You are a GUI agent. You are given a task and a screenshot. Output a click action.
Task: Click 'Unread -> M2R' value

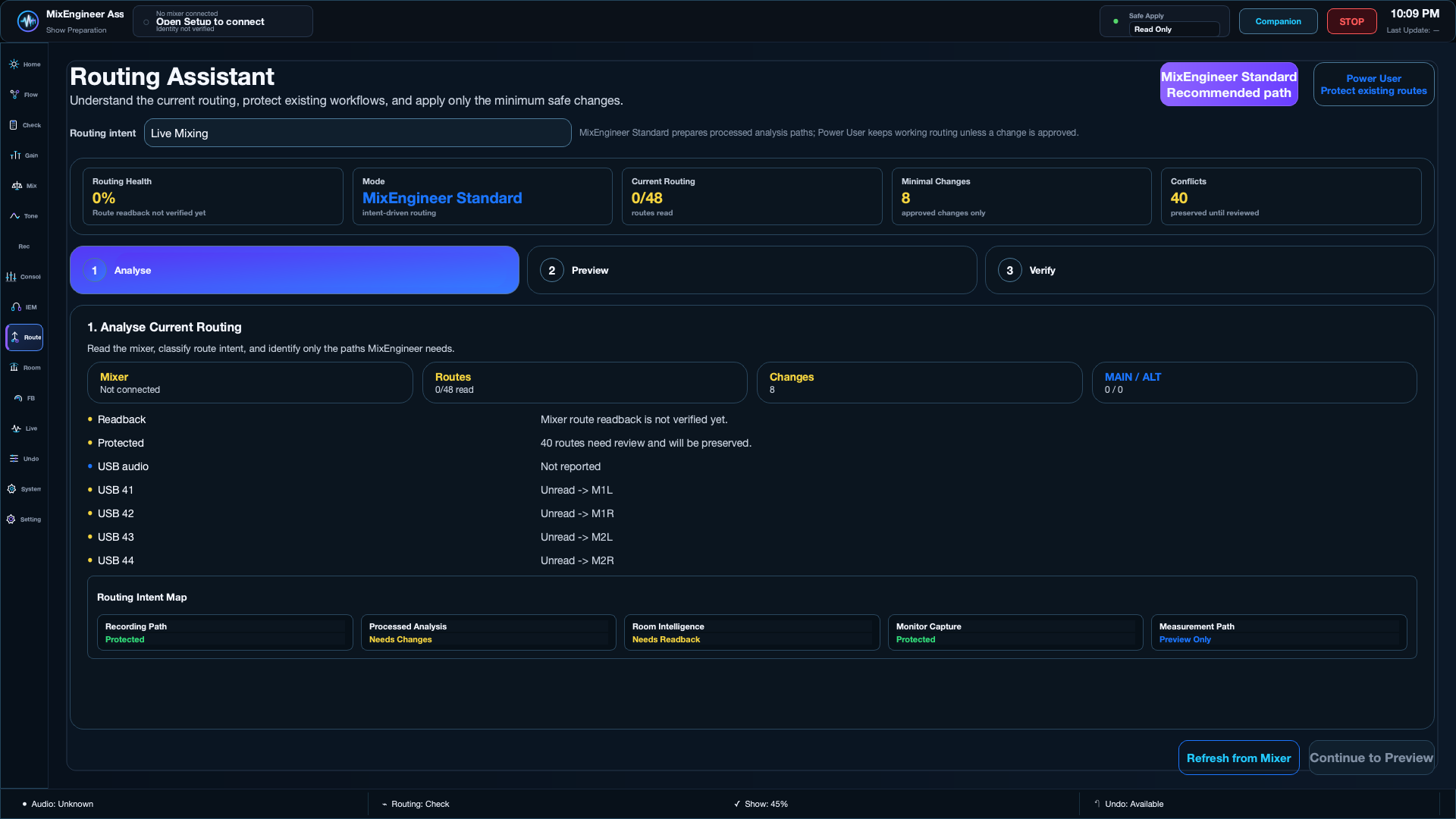577,560
